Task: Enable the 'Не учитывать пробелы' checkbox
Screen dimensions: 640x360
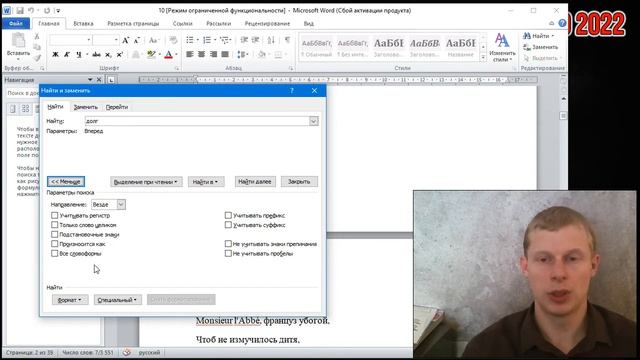Action: point(228,253)
